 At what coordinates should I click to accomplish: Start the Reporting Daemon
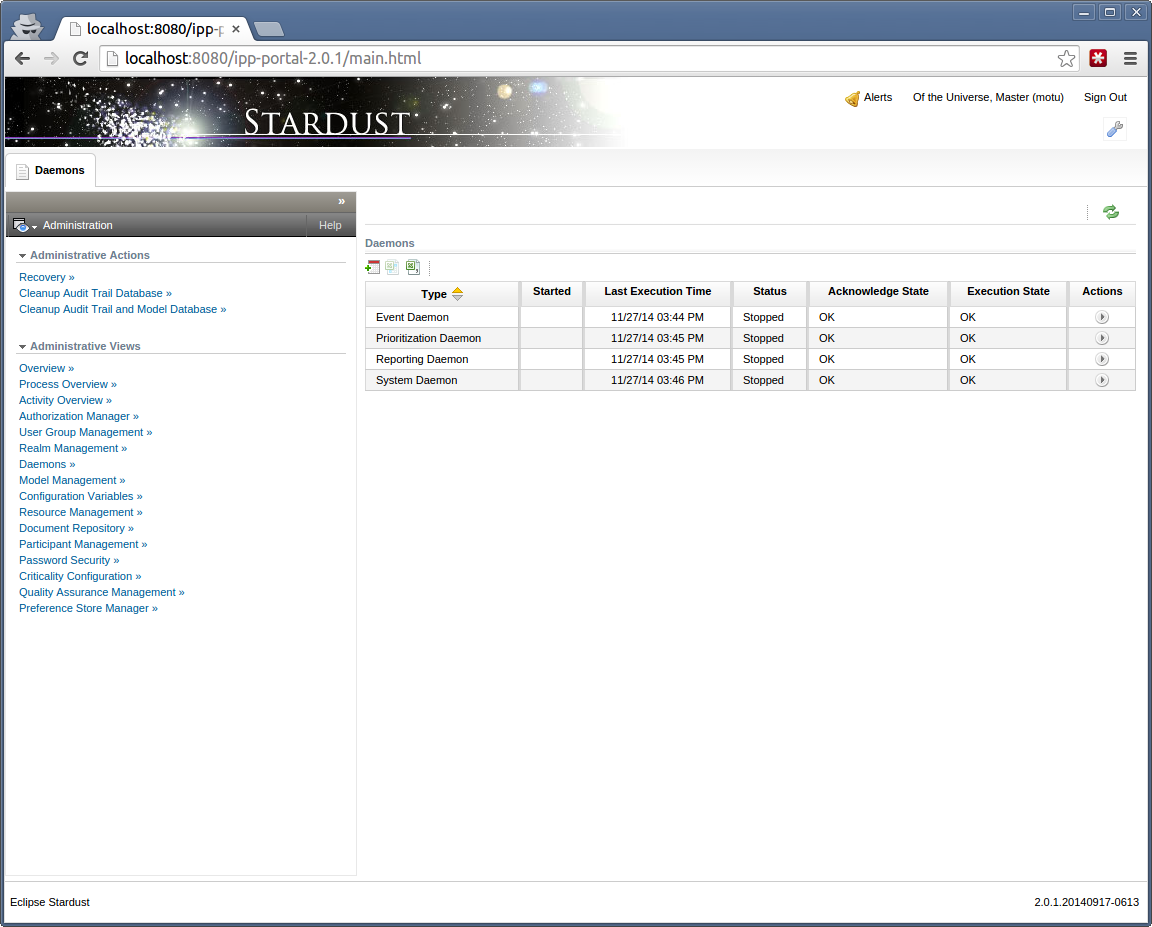(x=1101, y=359)
